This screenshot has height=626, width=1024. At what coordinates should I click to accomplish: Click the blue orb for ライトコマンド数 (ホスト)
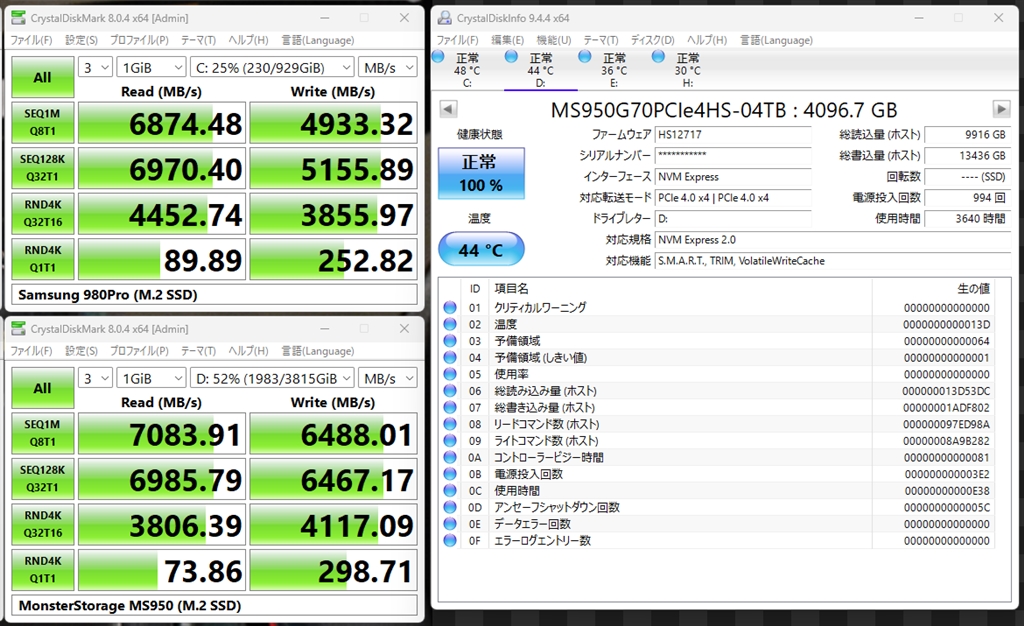coord(450,441)
